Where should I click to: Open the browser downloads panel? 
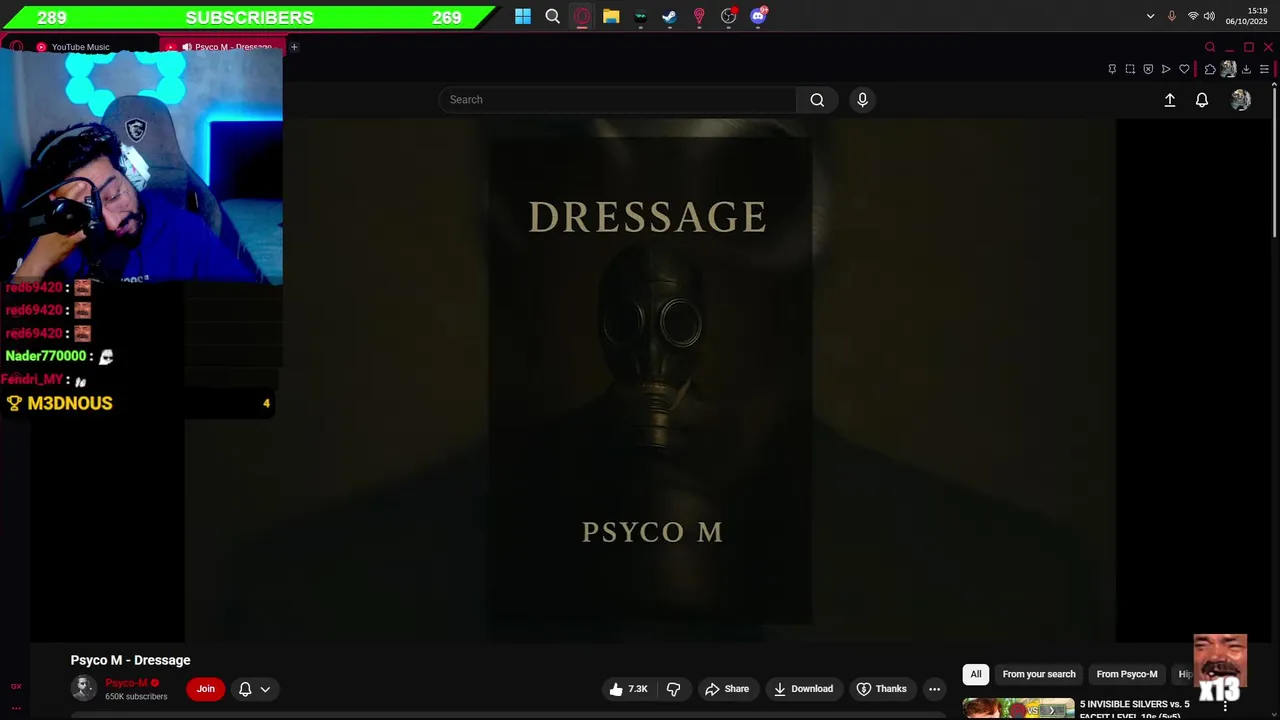[x=1246, y=69]
